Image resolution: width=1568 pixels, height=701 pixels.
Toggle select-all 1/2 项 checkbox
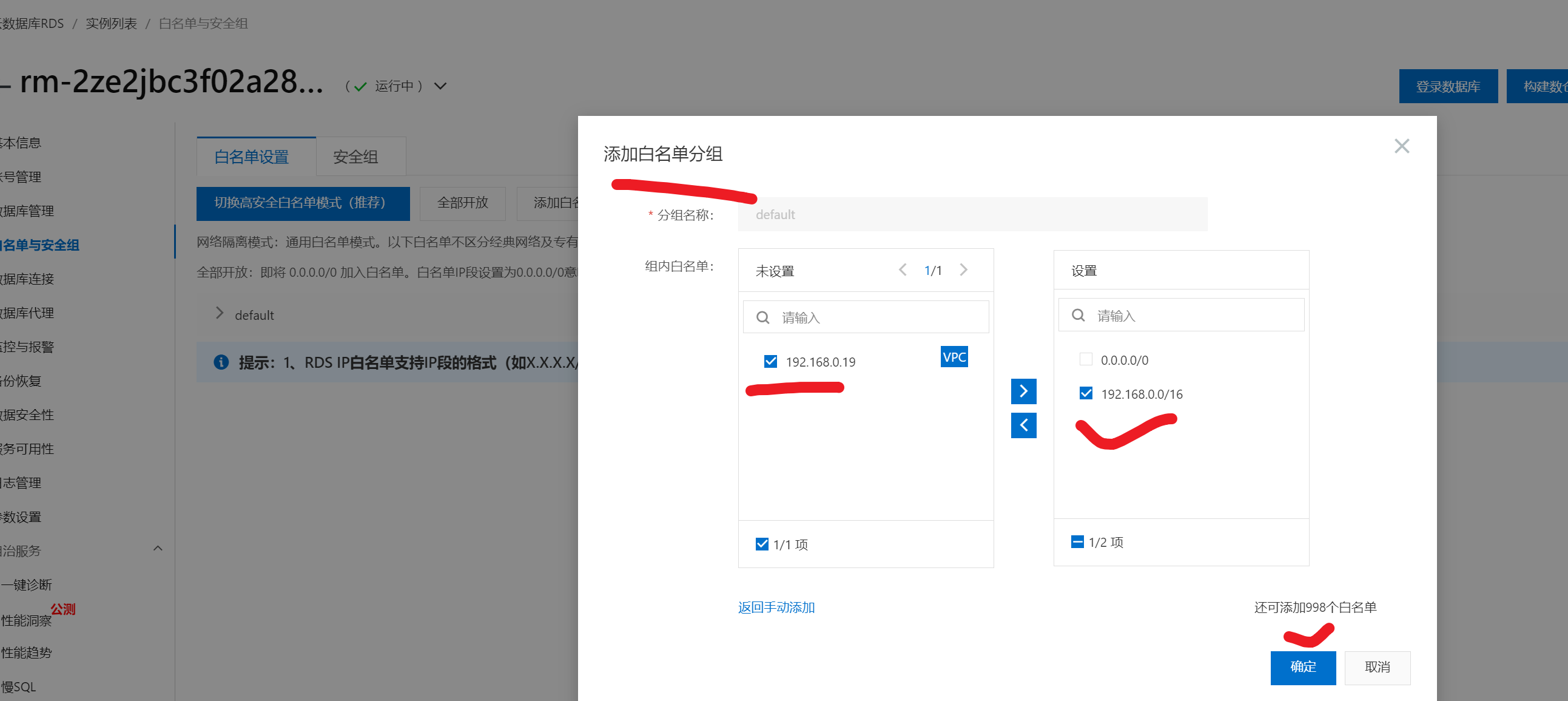coord(1077,541)
